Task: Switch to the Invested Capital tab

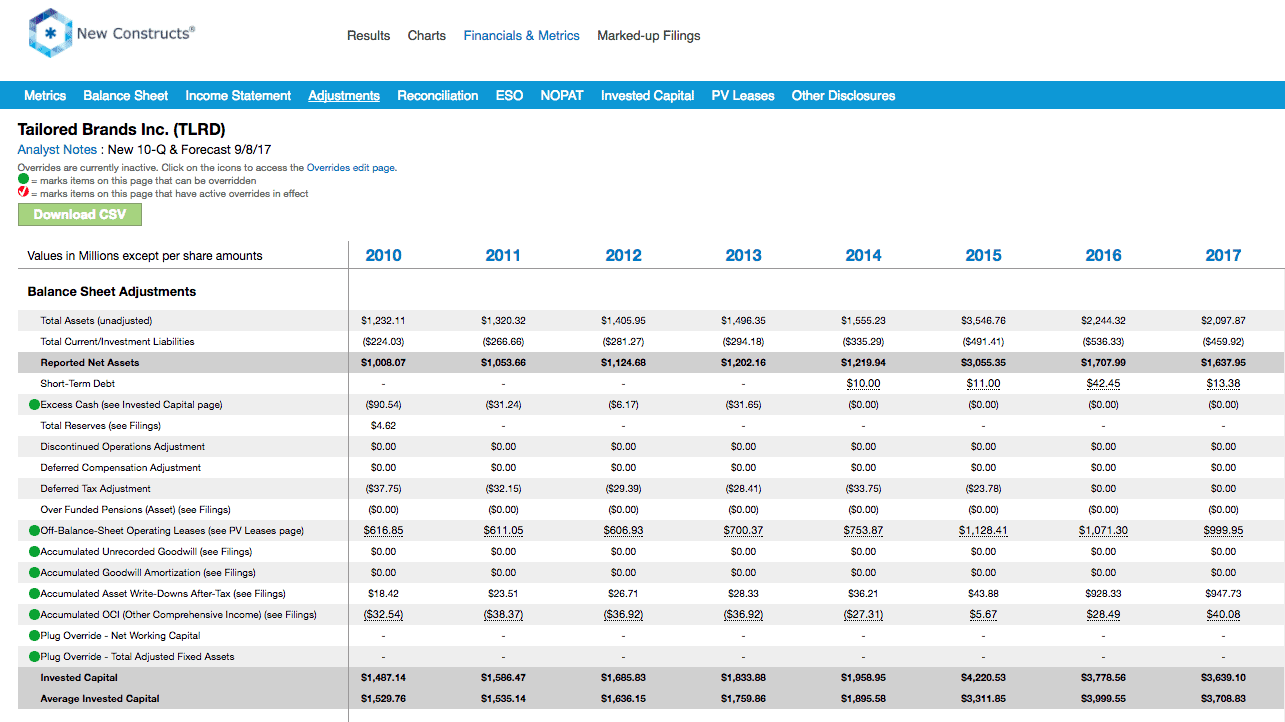Action: [648, 96]
